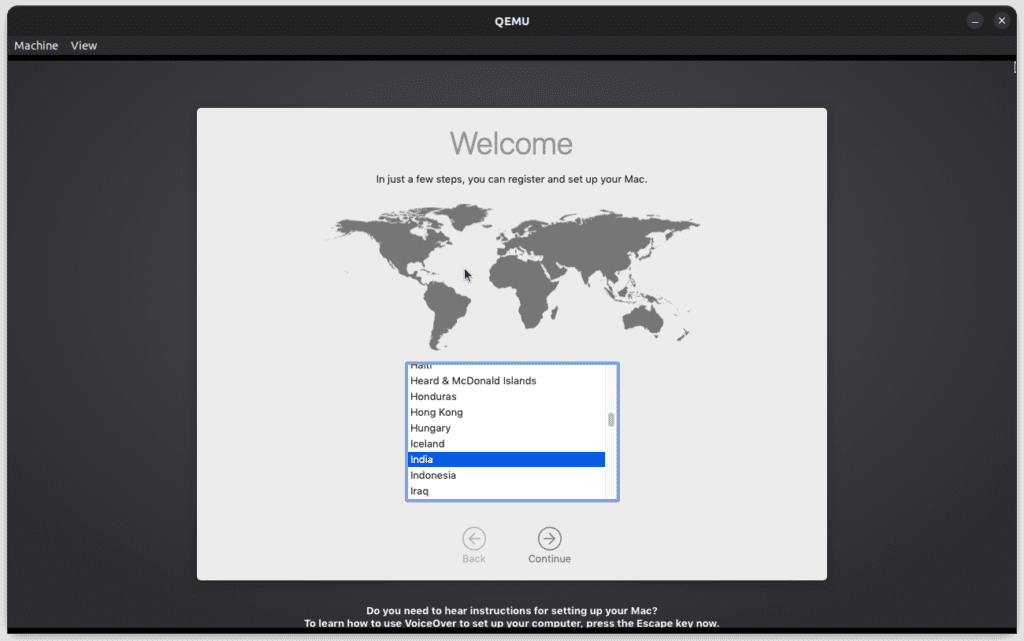Select Hungary in the country list

(506, 428)
